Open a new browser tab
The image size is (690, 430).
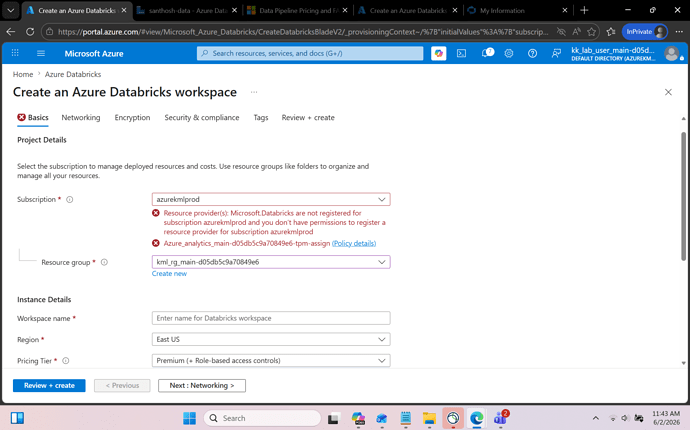pyautogui.click(x=584, y=10)
